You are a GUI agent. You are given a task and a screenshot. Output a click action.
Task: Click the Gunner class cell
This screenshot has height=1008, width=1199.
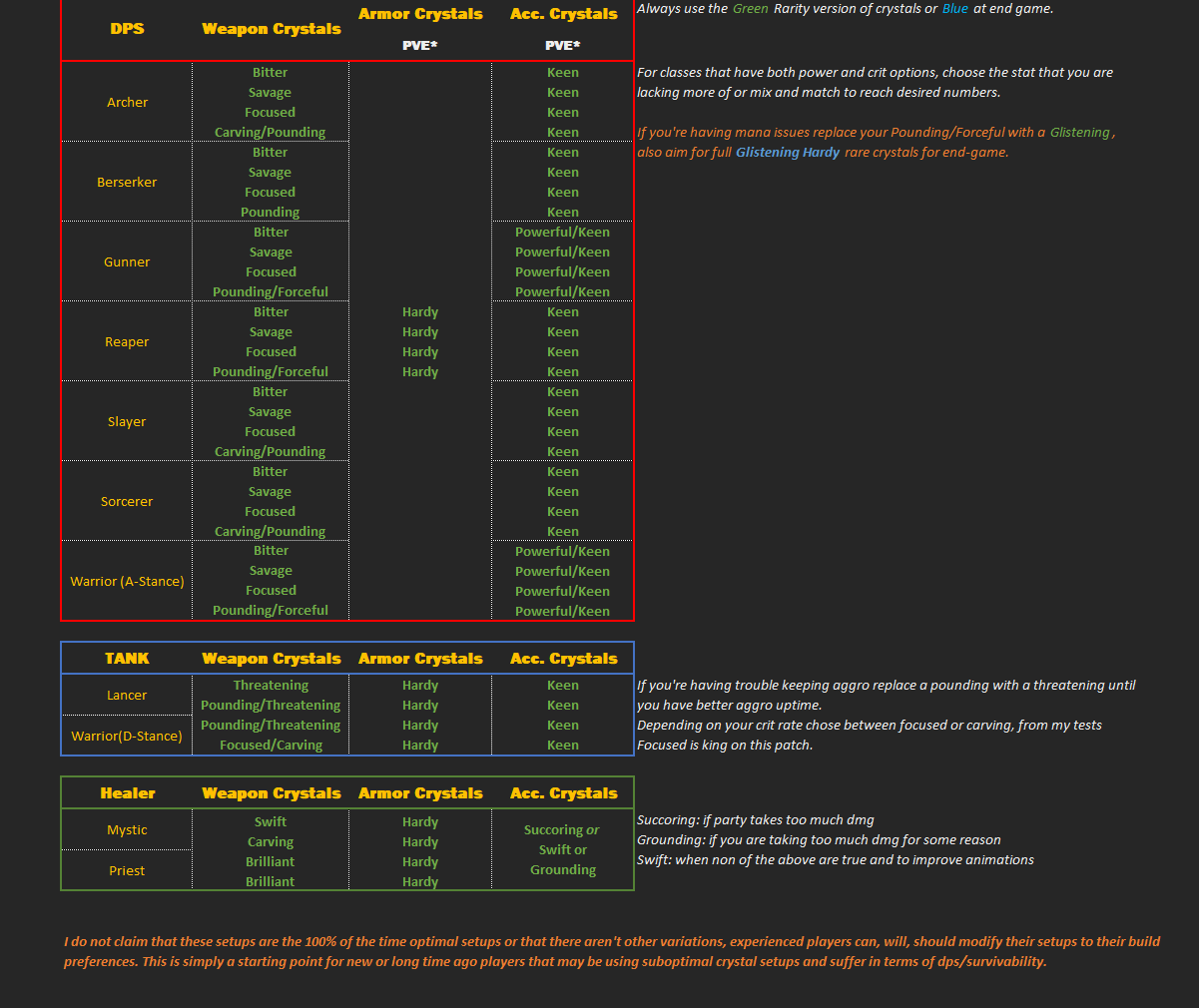127,261
